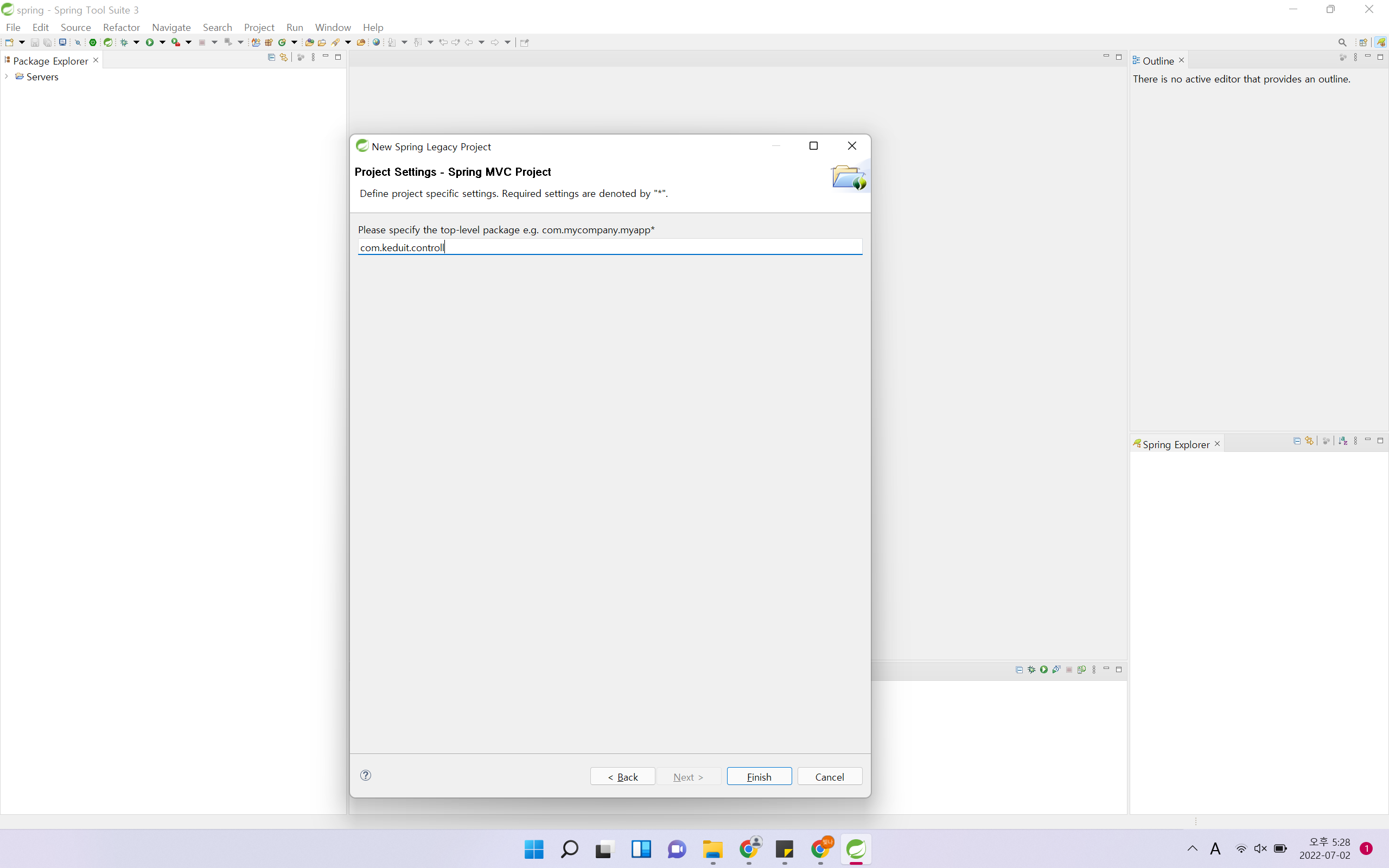
Task: Go to the previous page with Back
Action: coord(622,776)
